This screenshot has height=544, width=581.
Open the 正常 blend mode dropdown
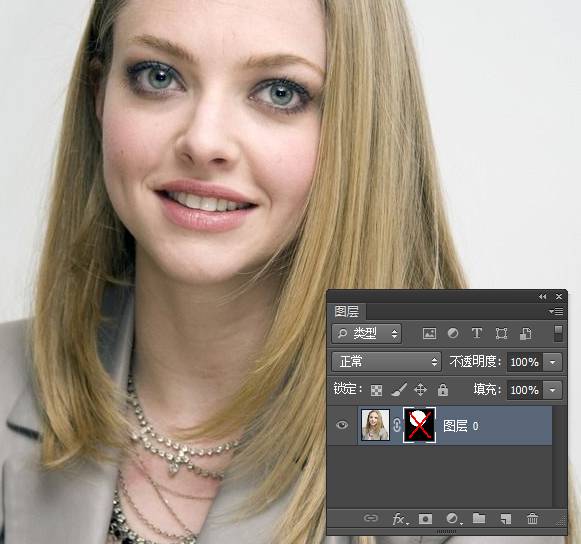pos(386,361)
